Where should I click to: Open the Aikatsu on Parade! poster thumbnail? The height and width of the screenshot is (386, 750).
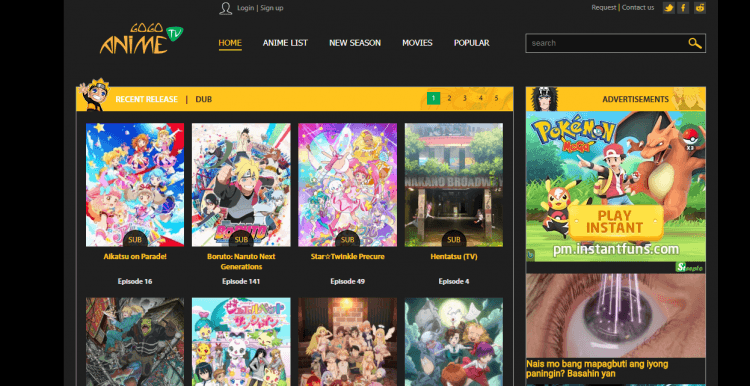point(135,185)
